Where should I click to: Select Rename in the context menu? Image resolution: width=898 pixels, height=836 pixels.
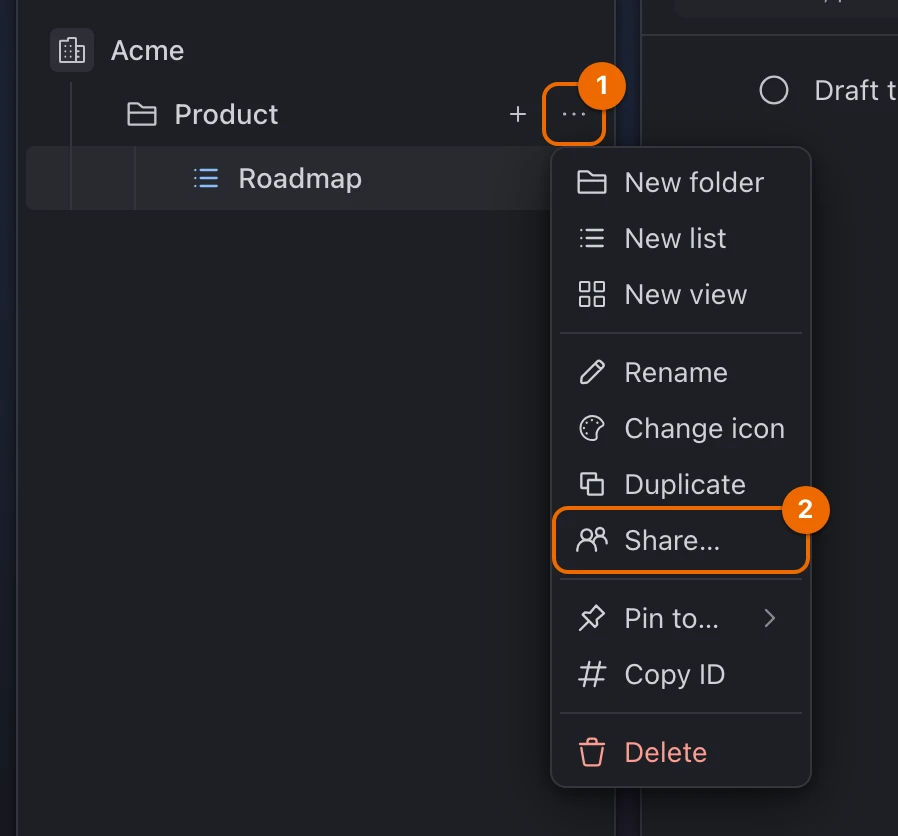coord(680,373)
